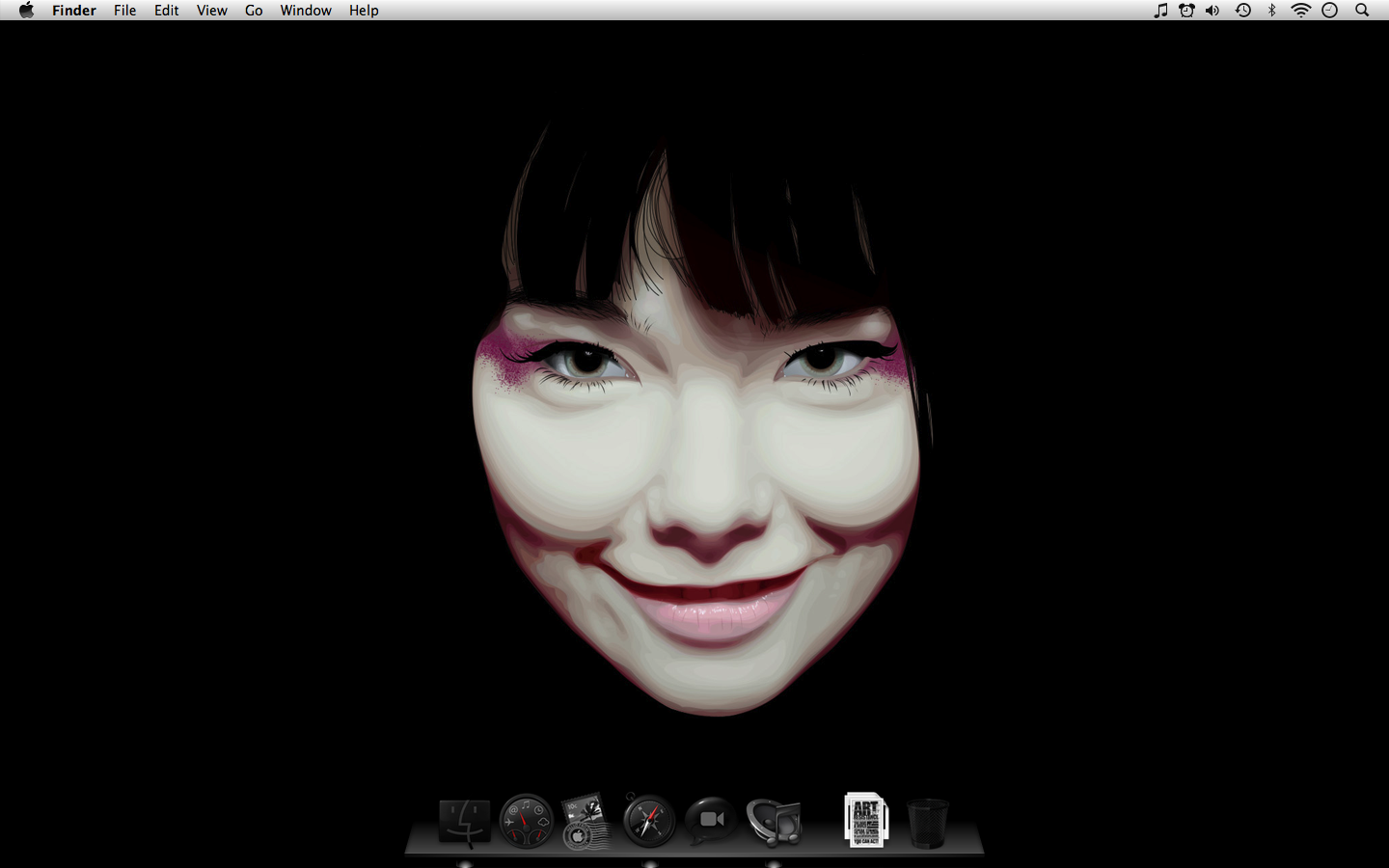Open the View menu

coord(212,11)
